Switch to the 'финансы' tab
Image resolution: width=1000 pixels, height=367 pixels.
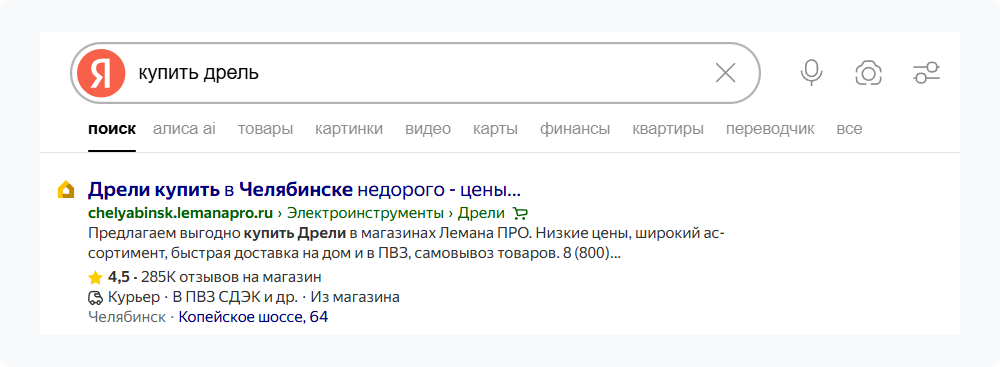[575, 129]
